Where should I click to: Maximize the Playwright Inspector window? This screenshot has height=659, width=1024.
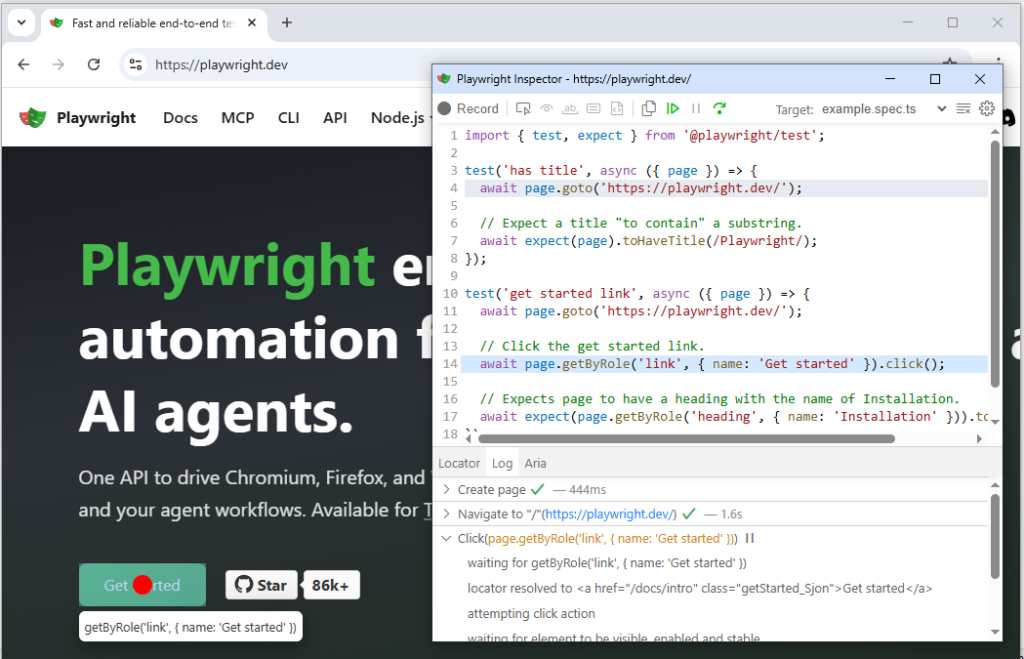pyautogui.click(x=935, y=79)
